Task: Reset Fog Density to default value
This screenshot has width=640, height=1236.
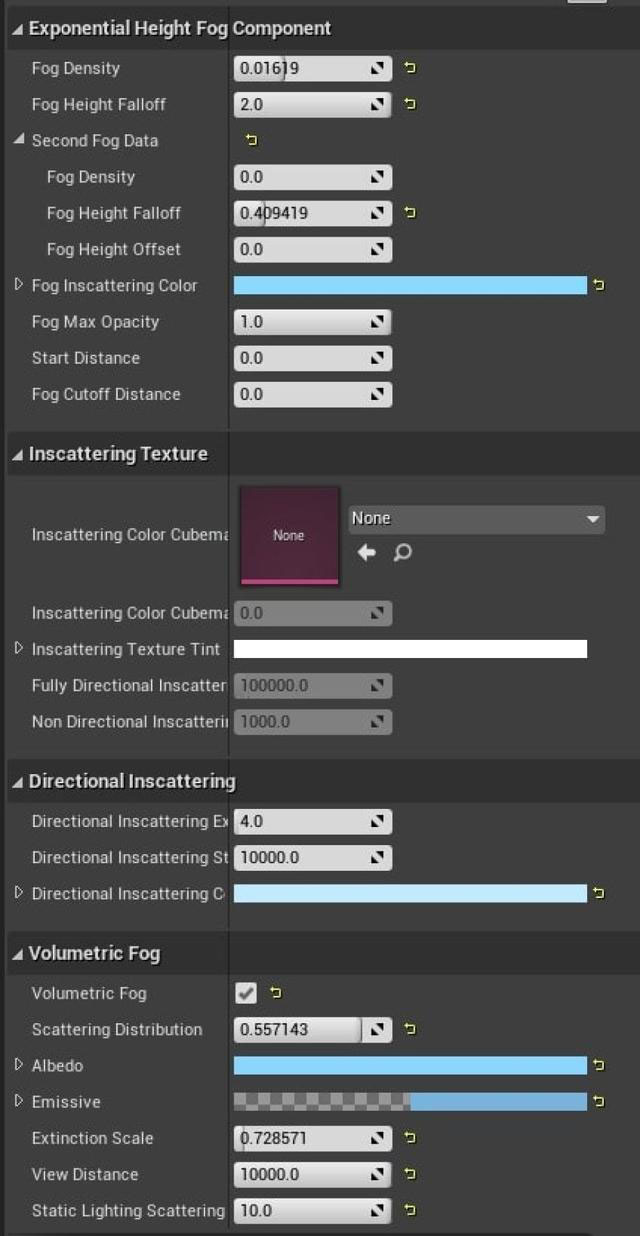Action: [410, 68]
